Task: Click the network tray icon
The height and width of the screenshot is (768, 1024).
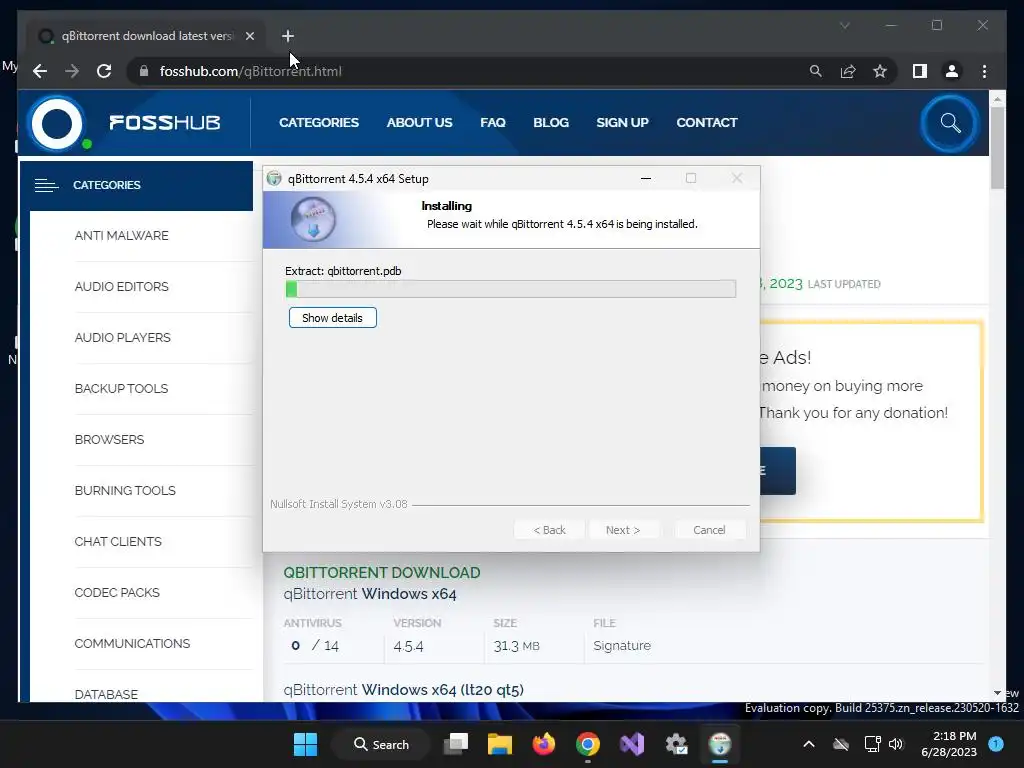Action: [872, 744]
